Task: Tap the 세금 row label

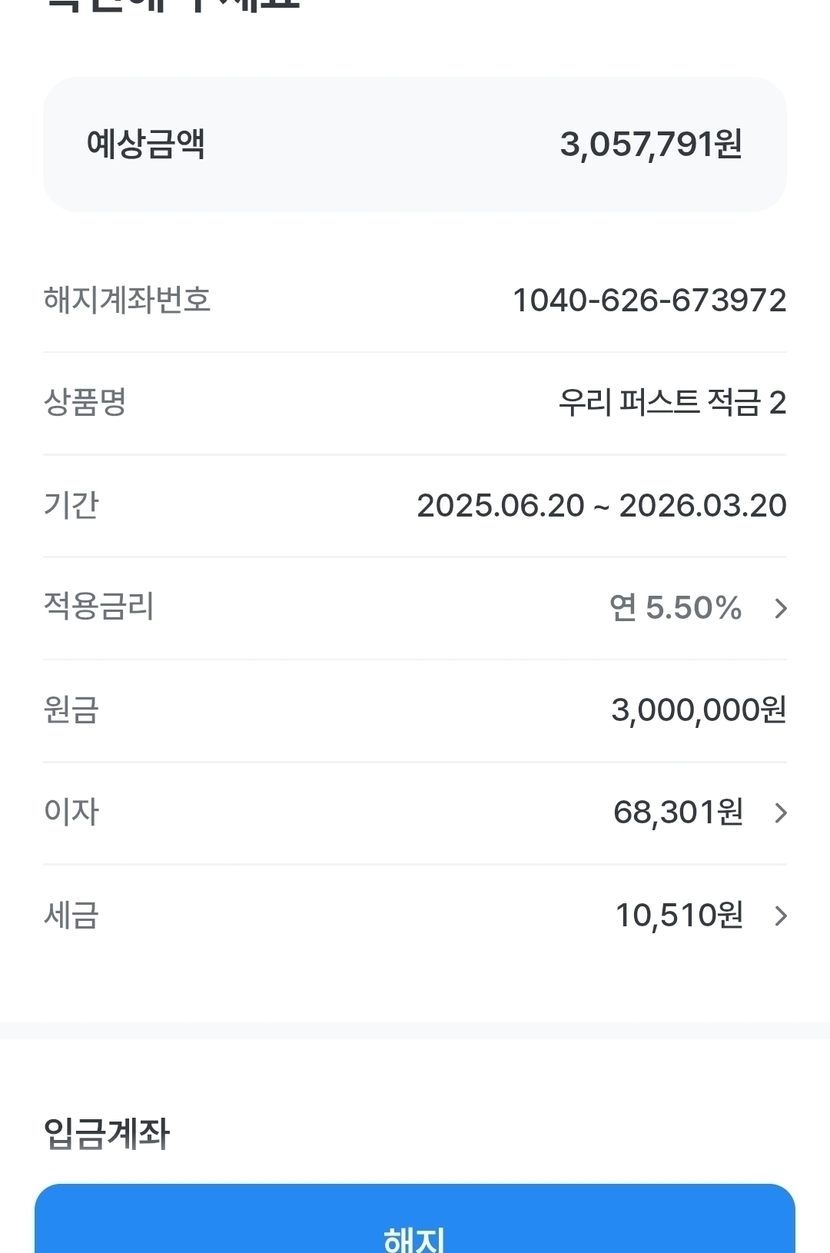Action: pyautogui.click(x=71, y=915)
